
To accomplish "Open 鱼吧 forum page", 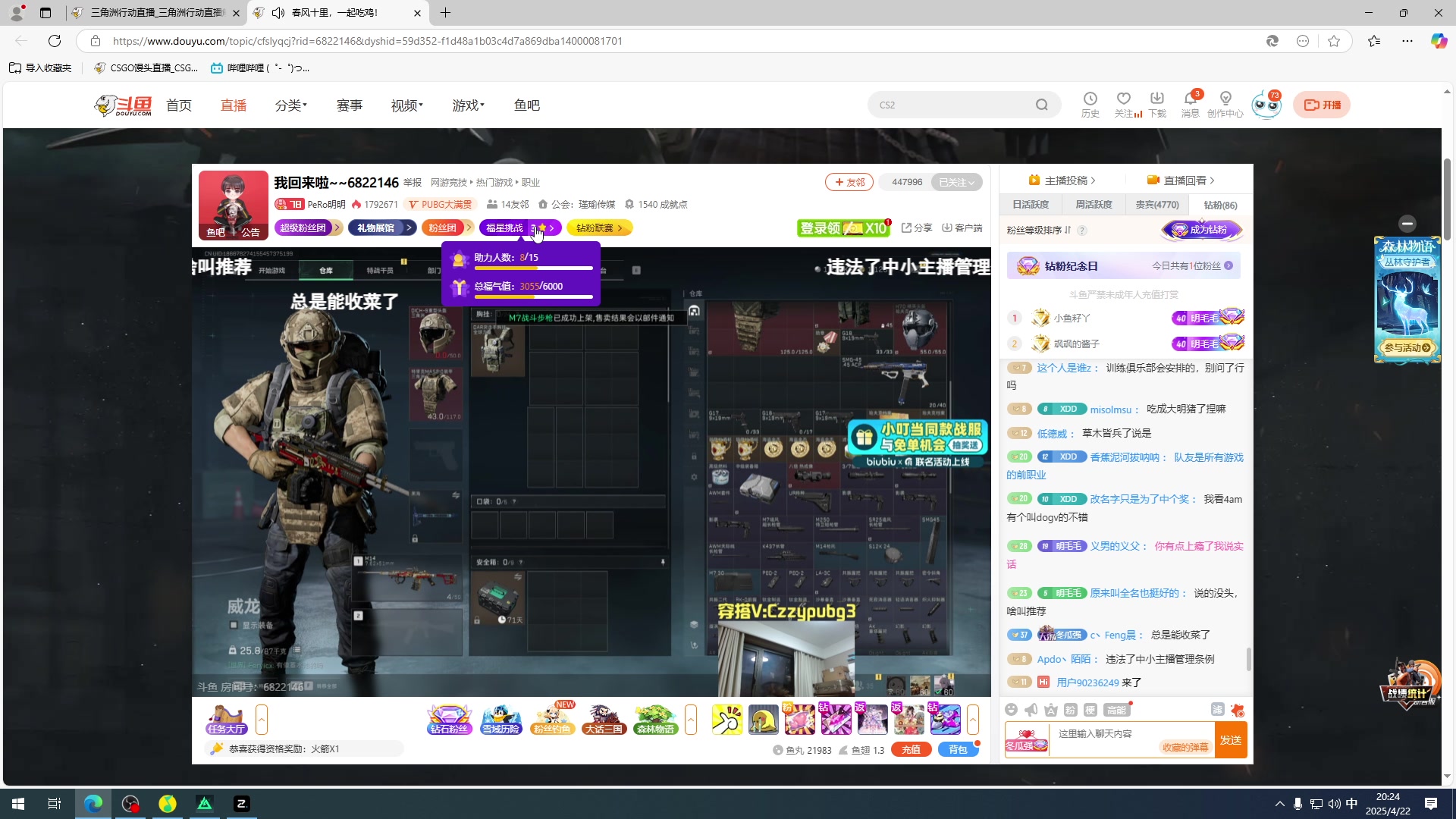I will pyautogui.click(x=527, y=105).
